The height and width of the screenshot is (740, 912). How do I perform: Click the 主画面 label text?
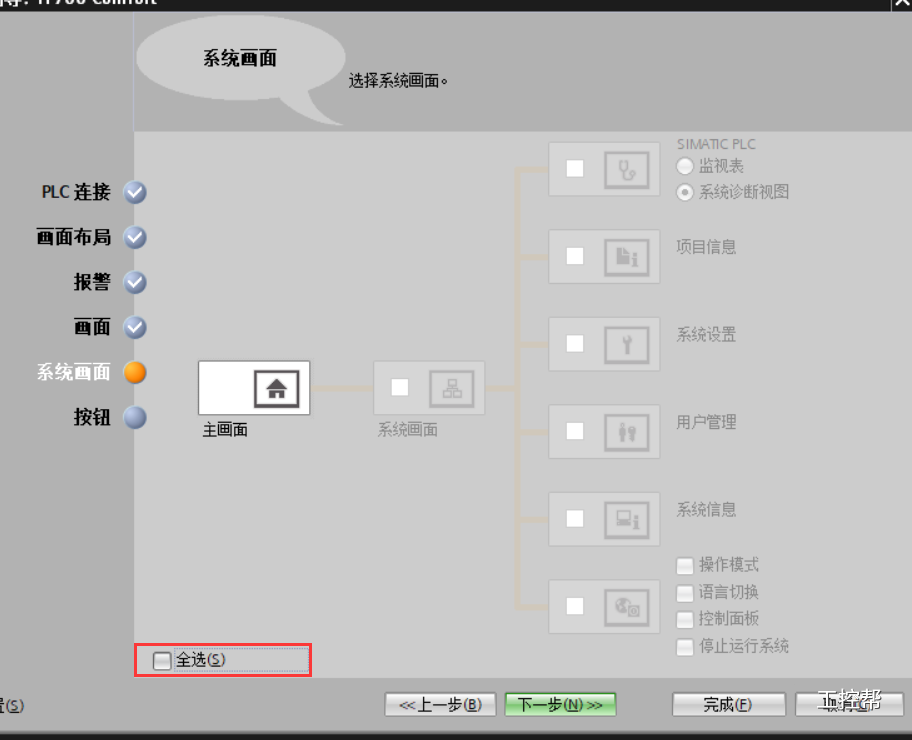point(225,430)
